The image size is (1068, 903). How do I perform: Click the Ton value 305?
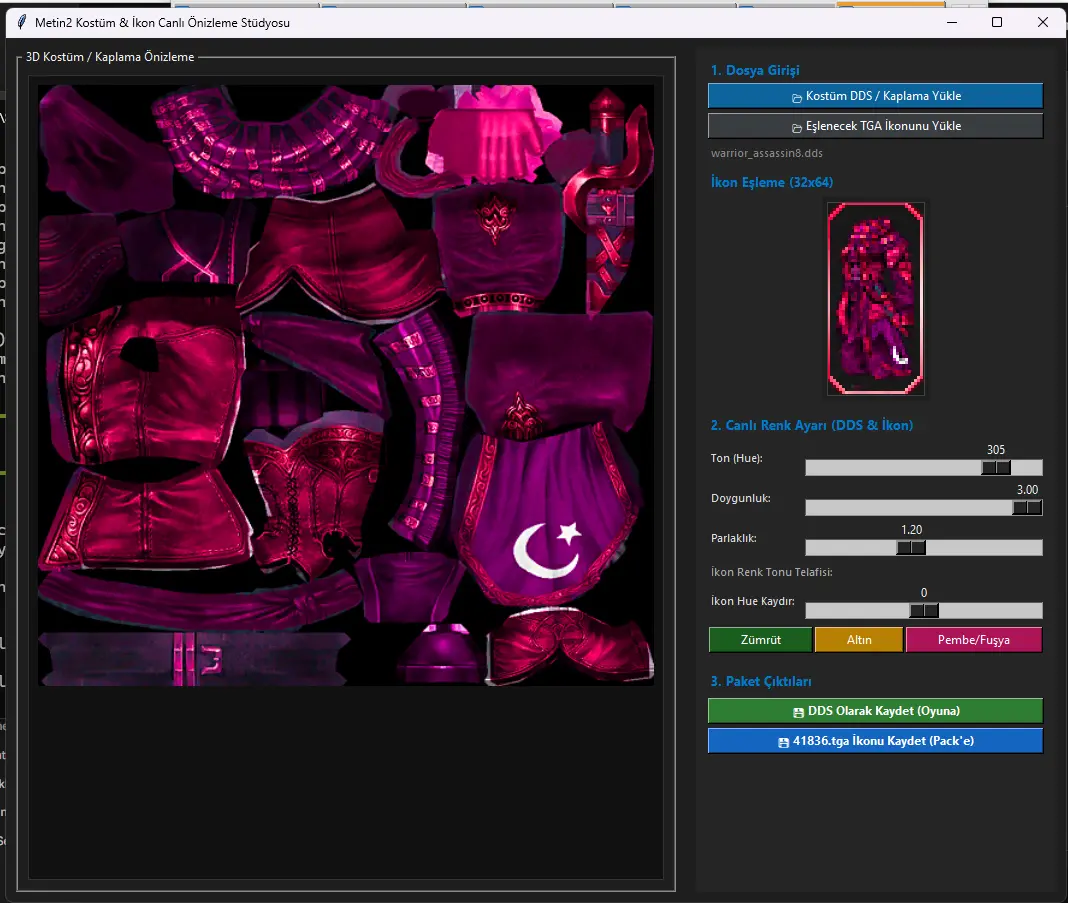tap(996, 450)
